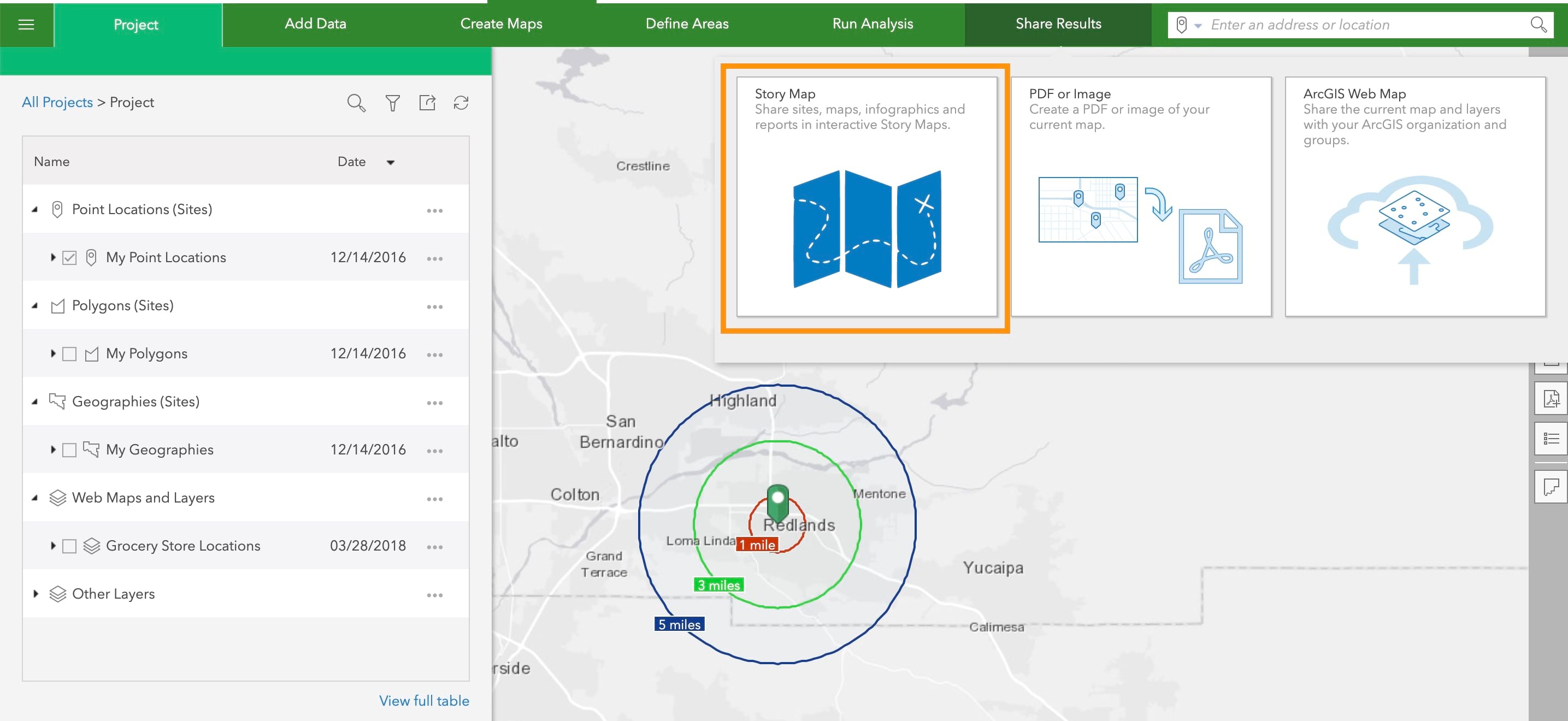Click the project search magnifier icon
Screen dimensions: 1568x721
[356, 103]
